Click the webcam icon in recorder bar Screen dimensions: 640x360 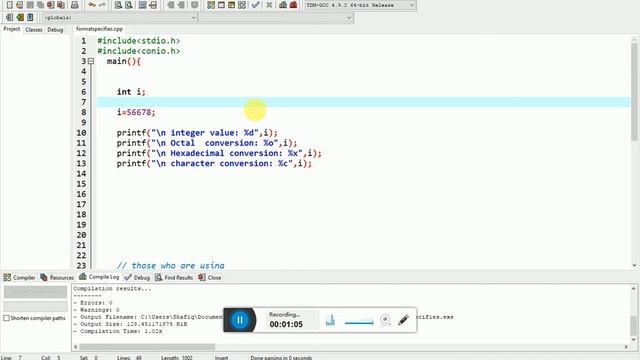[x=385, y=320]
